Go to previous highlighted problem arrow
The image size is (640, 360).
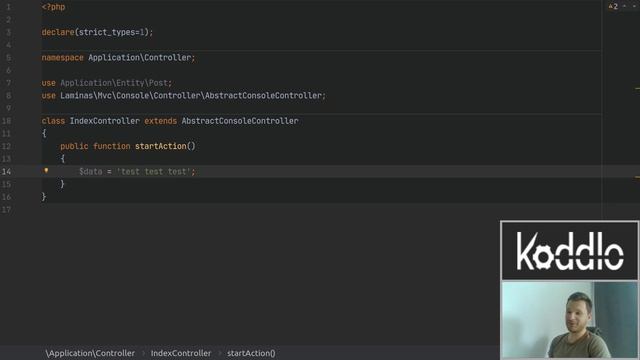click(x=624, y=7)
